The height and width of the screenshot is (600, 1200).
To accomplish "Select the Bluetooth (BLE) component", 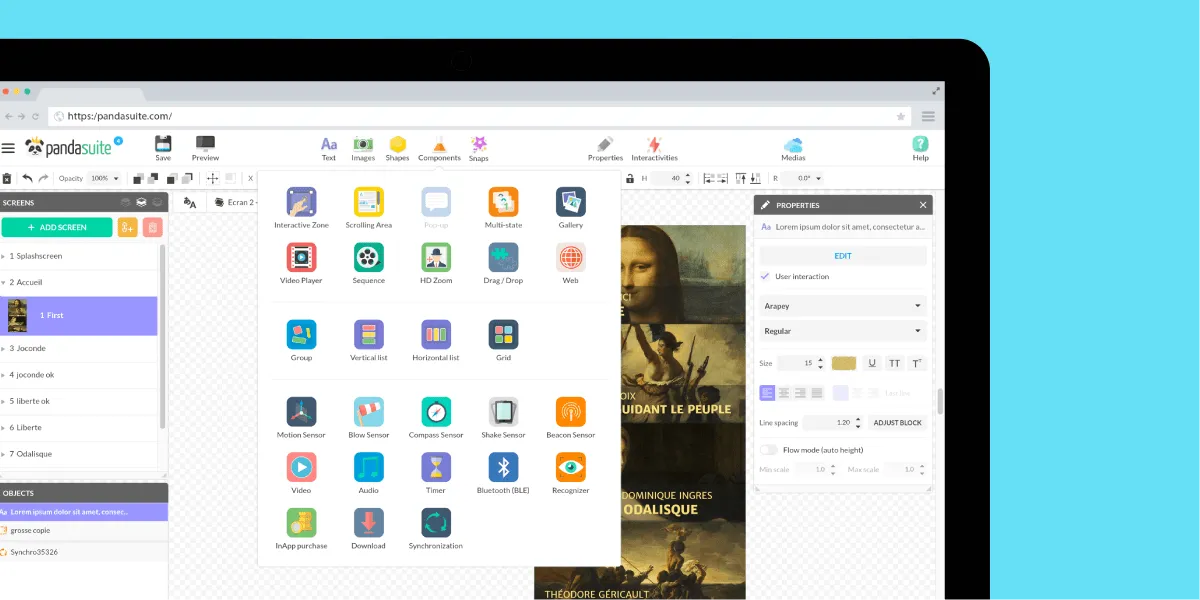I will (503, 467).
